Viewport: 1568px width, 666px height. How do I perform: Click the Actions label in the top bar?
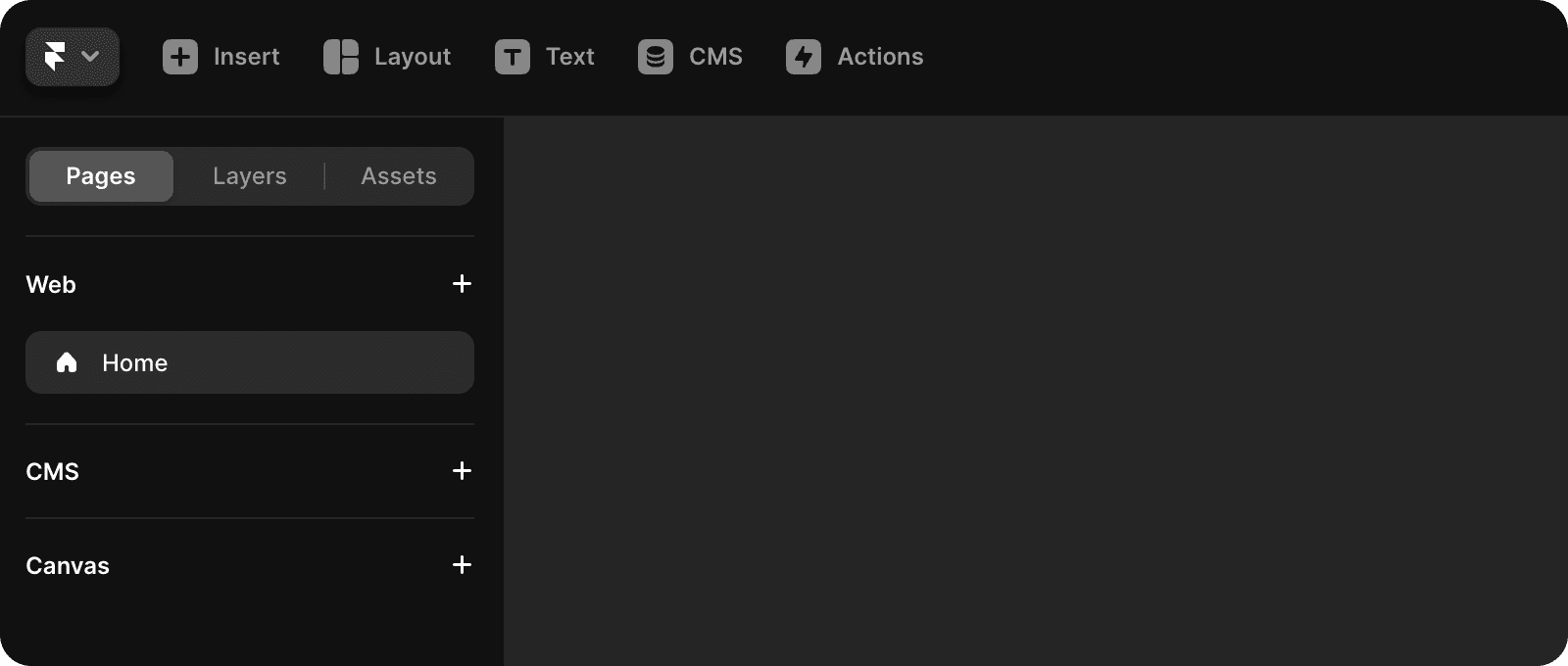(x=878, y=57)
